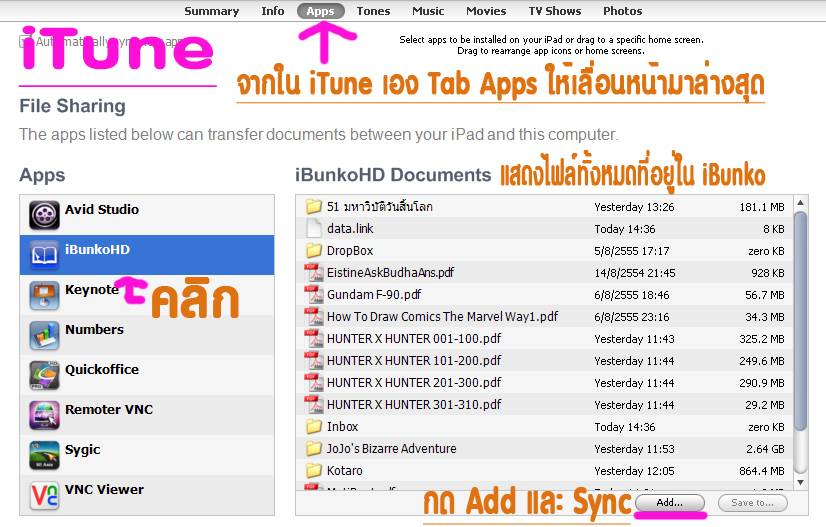Select the Inbox folder name
Image resolution: width=826 pixels, height=527 pixels.
pos(342,427)
